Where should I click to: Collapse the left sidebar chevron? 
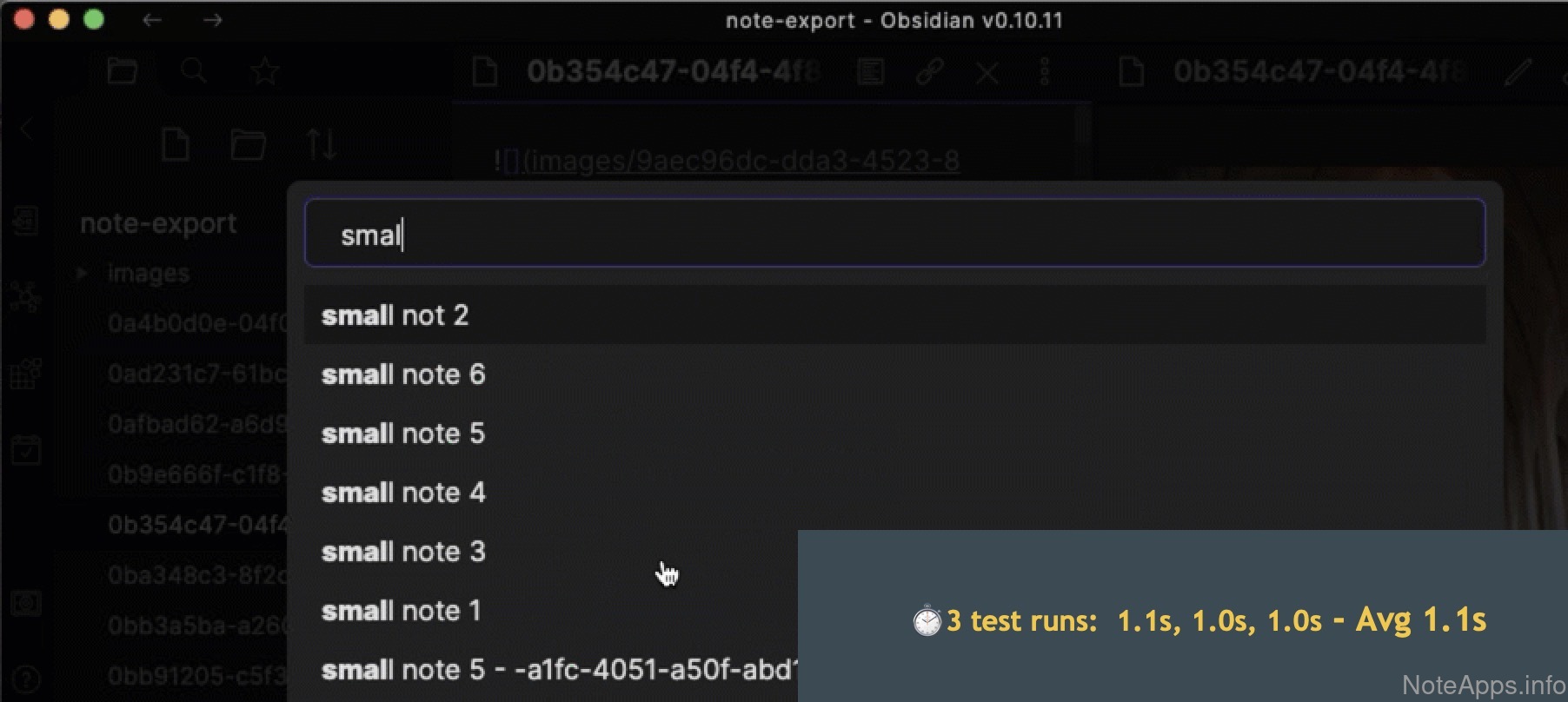tap(26, 130)
